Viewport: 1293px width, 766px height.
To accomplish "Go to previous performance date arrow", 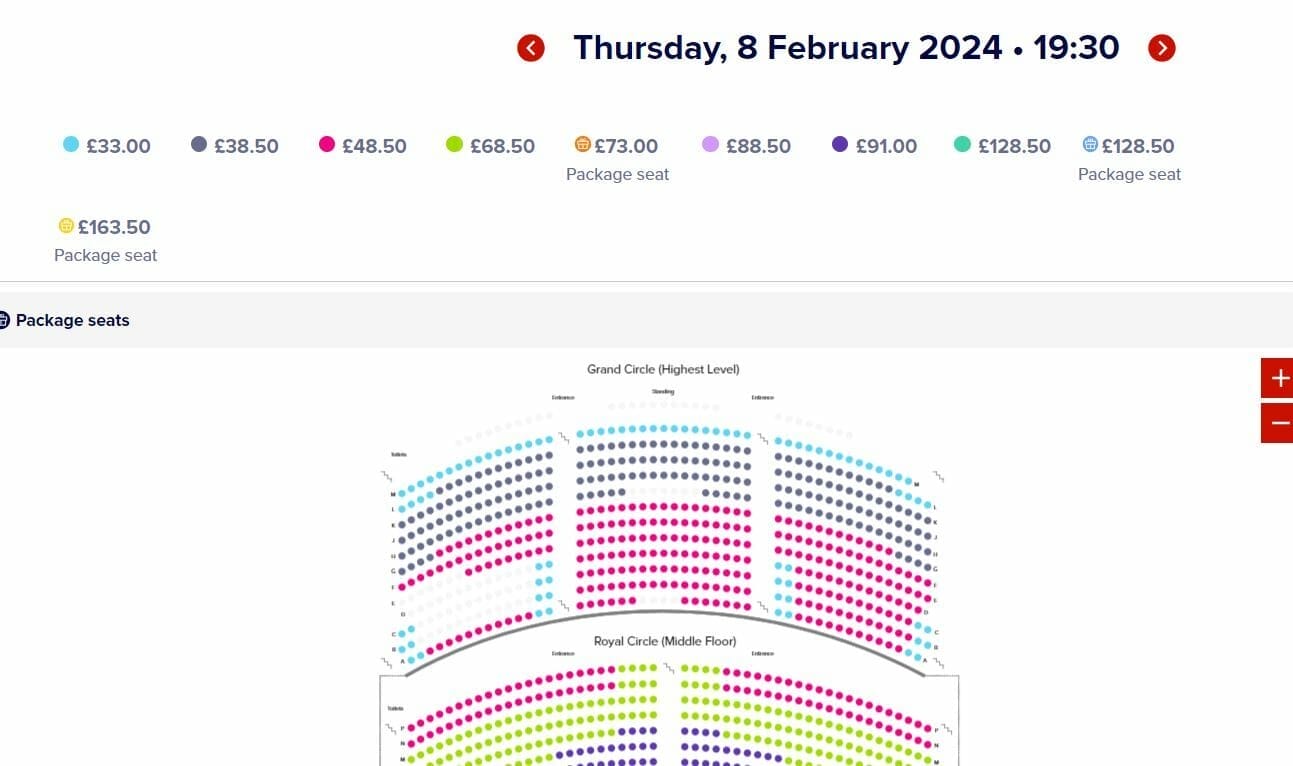I will (x=531, y=48).
